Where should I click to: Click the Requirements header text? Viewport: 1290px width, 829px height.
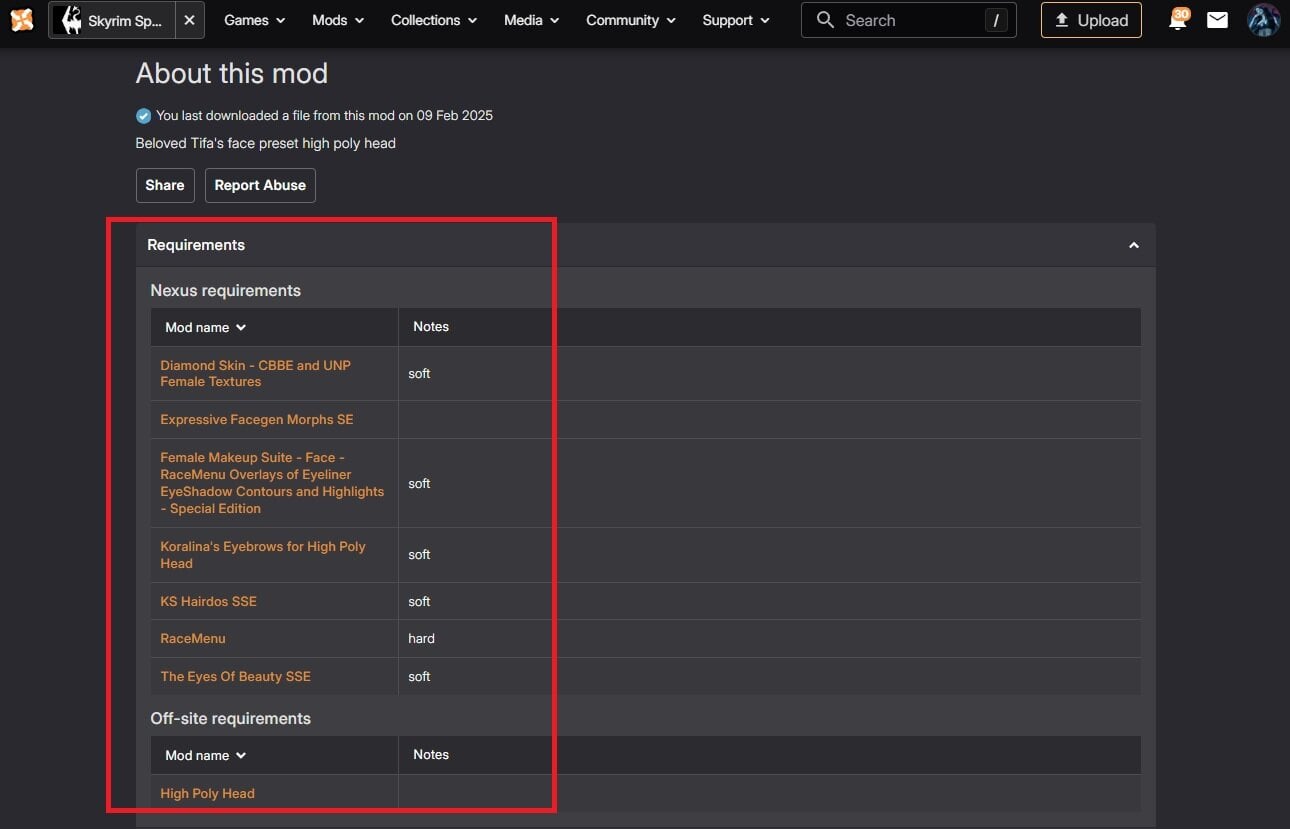pyautogui.click(x=196, y=245)
